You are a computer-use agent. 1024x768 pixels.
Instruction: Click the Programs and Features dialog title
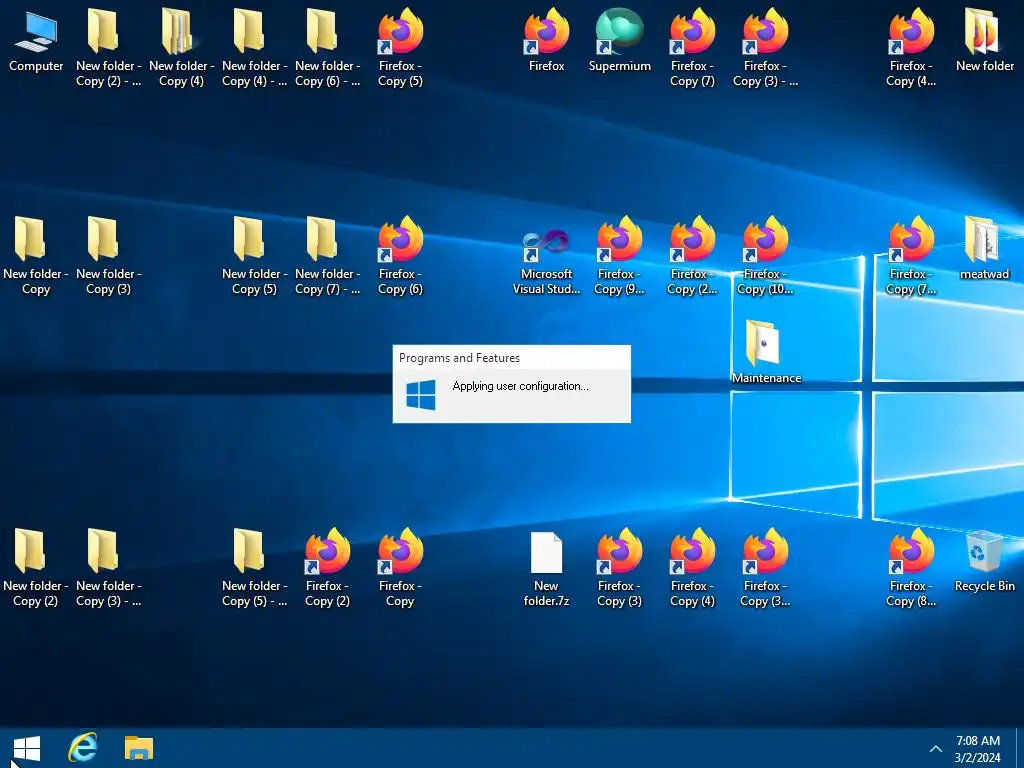(459, 358)
